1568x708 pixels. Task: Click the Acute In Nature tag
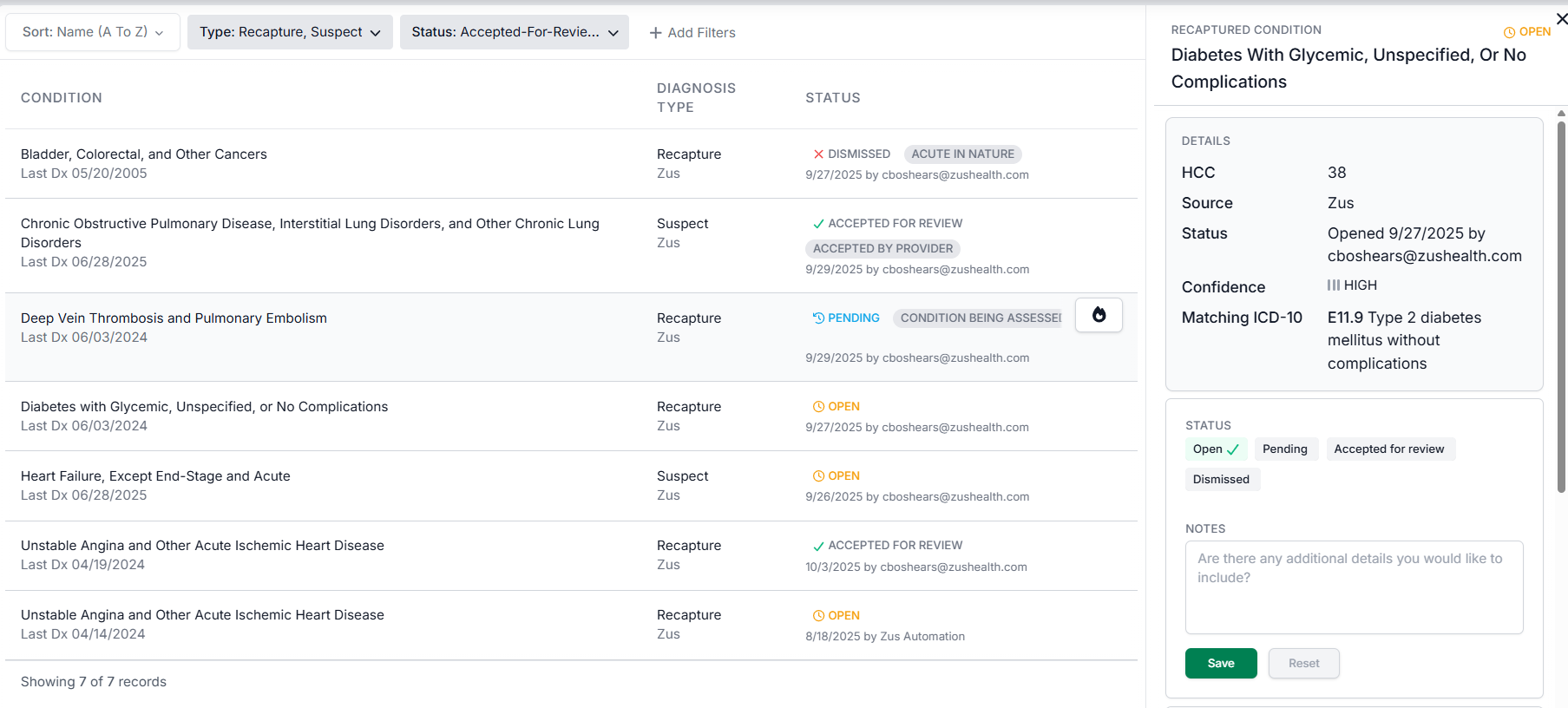point(962,154)
